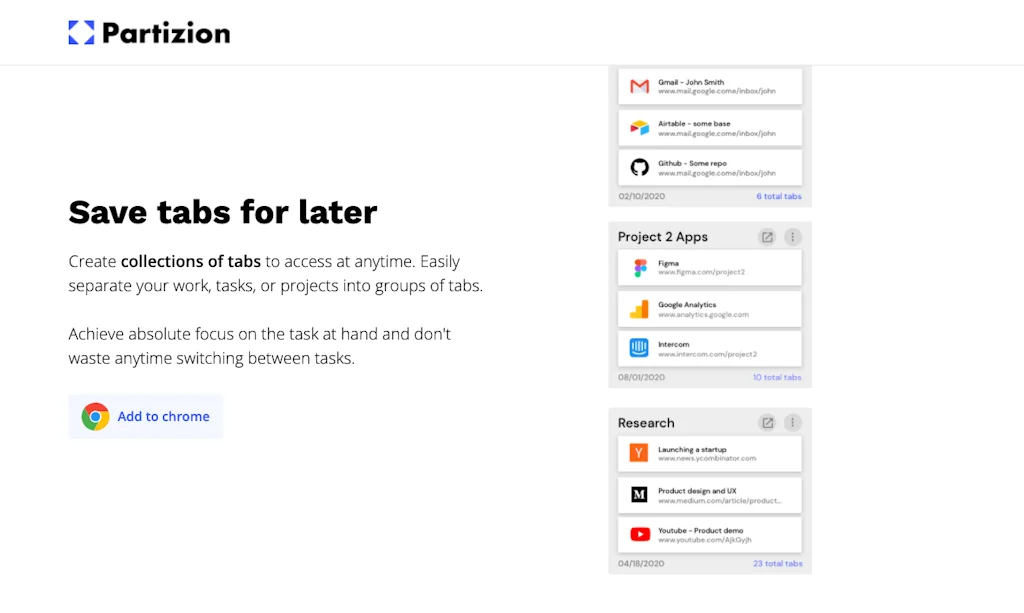Select the Gmail - John Smith tab entry
This screenshot has height=613, width=1024.
pyautogui.click(x=710, y=86)
